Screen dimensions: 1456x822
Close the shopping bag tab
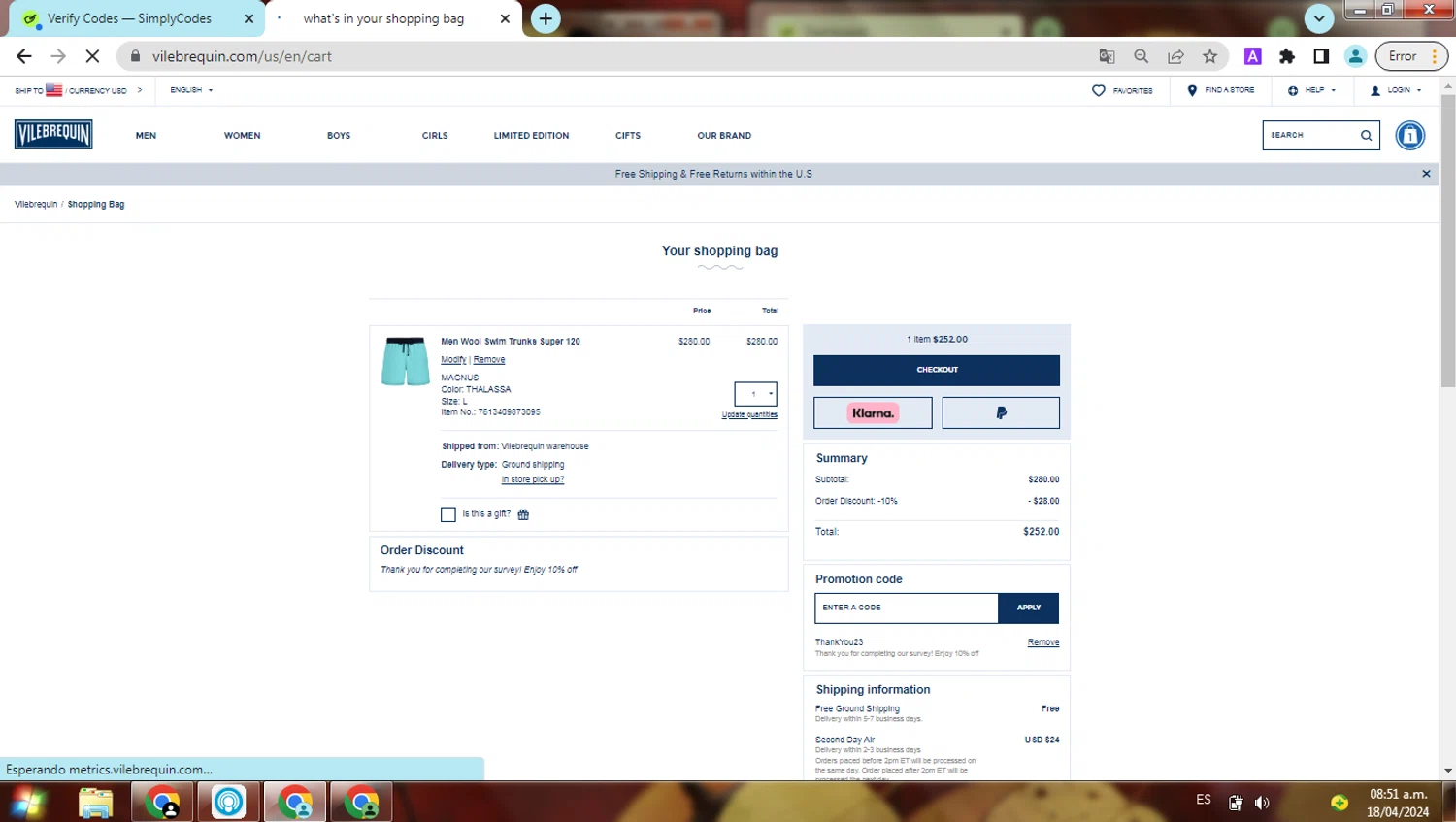coord(505,18)
